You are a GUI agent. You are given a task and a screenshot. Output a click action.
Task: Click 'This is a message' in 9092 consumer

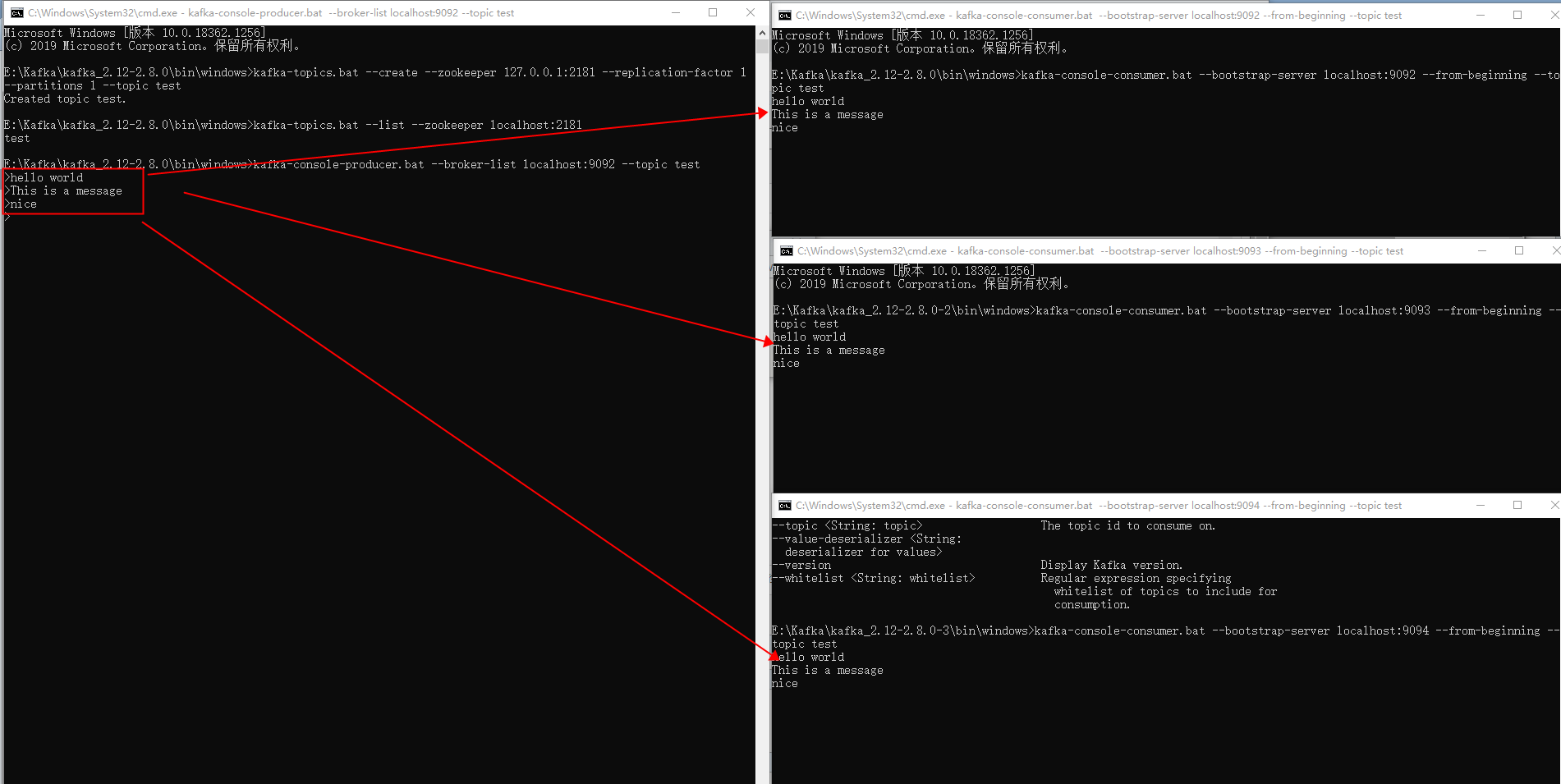pos(828,114)
